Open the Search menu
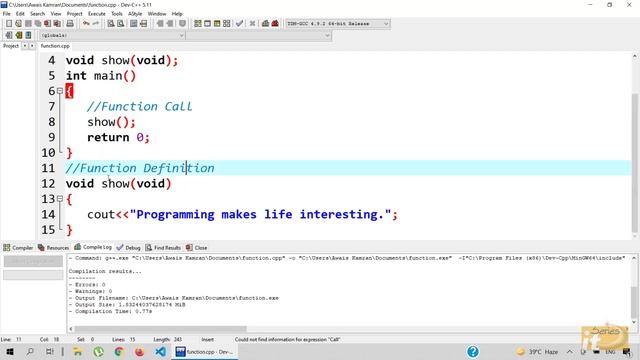 tap(37, 13)
